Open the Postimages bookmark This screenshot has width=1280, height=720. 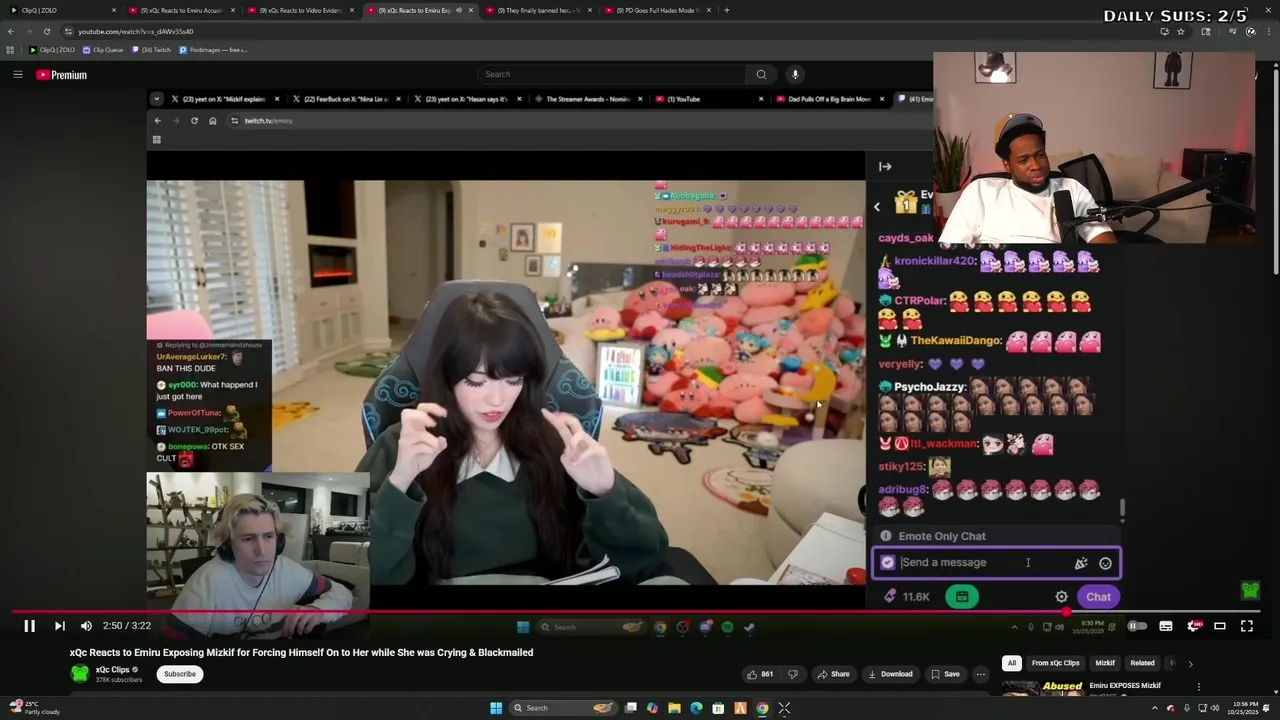click(x=214, y=49)
